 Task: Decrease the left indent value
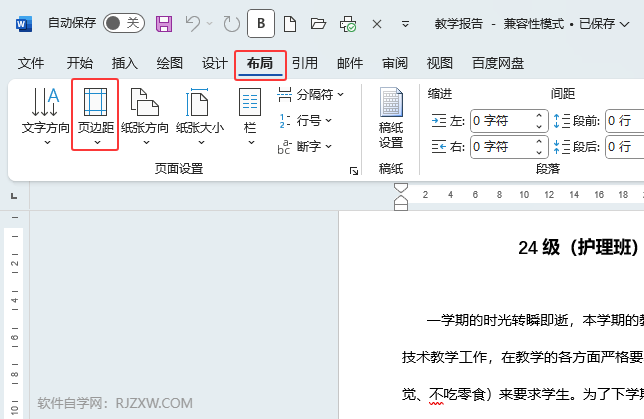coord(539,127)
